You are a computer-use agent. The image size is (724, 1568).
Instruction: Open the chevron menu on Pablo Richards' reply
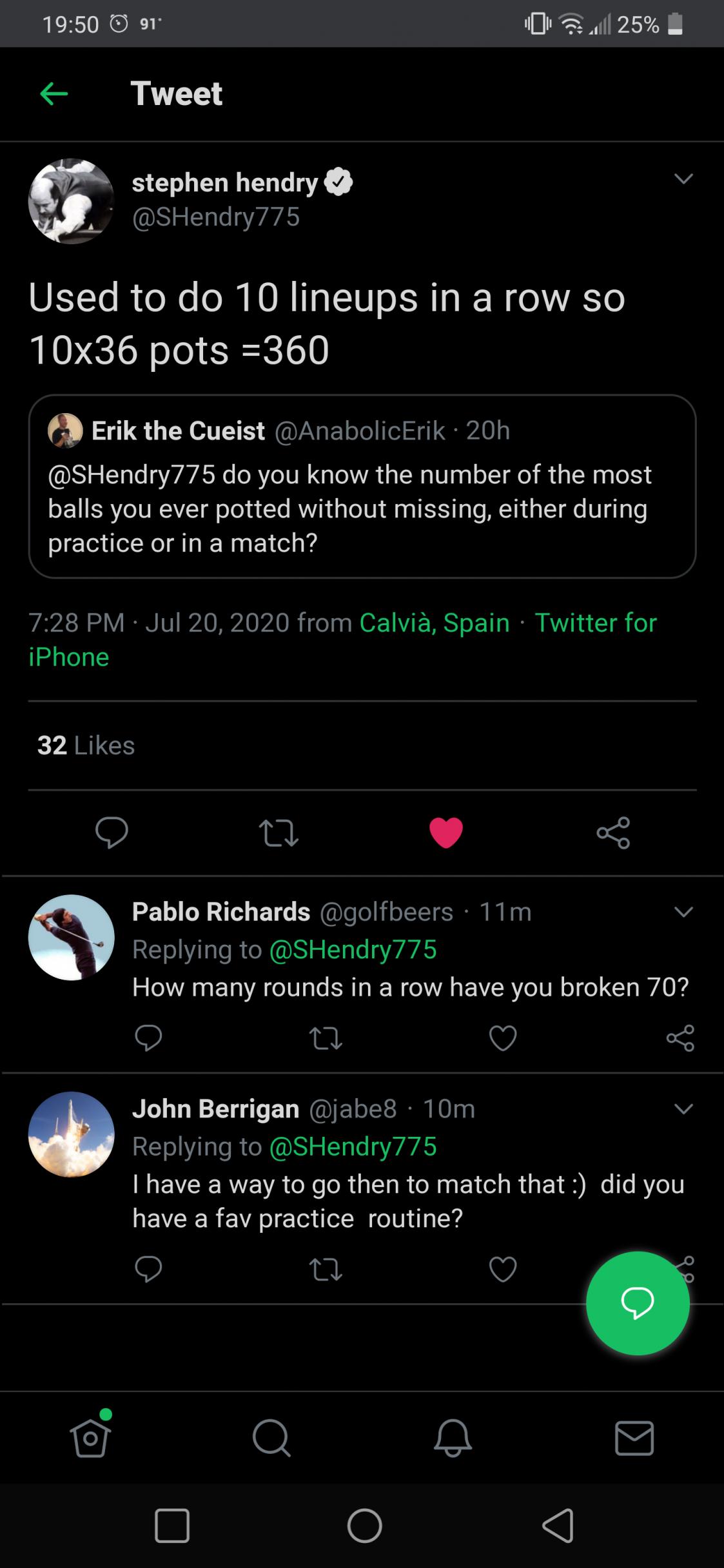pos(683,912)
